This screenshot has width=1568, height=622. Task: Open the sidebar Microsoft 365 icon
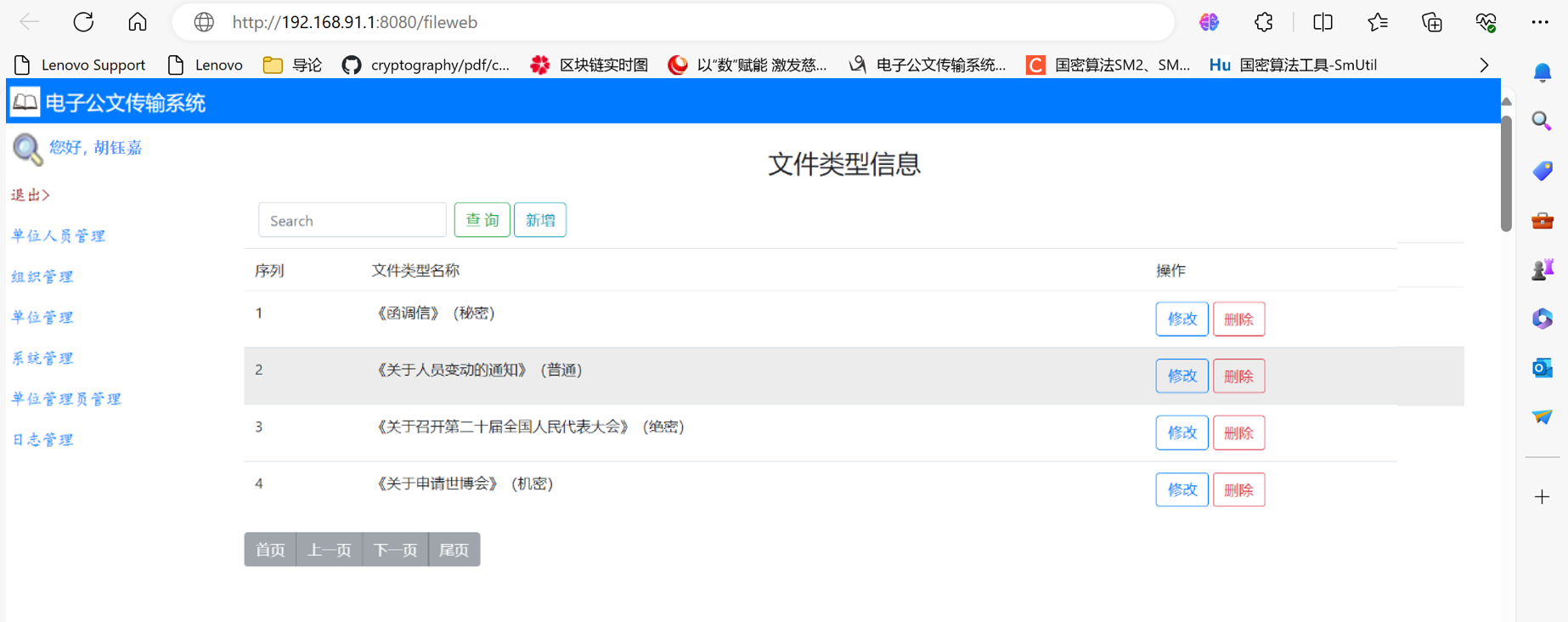[1543, 319]
